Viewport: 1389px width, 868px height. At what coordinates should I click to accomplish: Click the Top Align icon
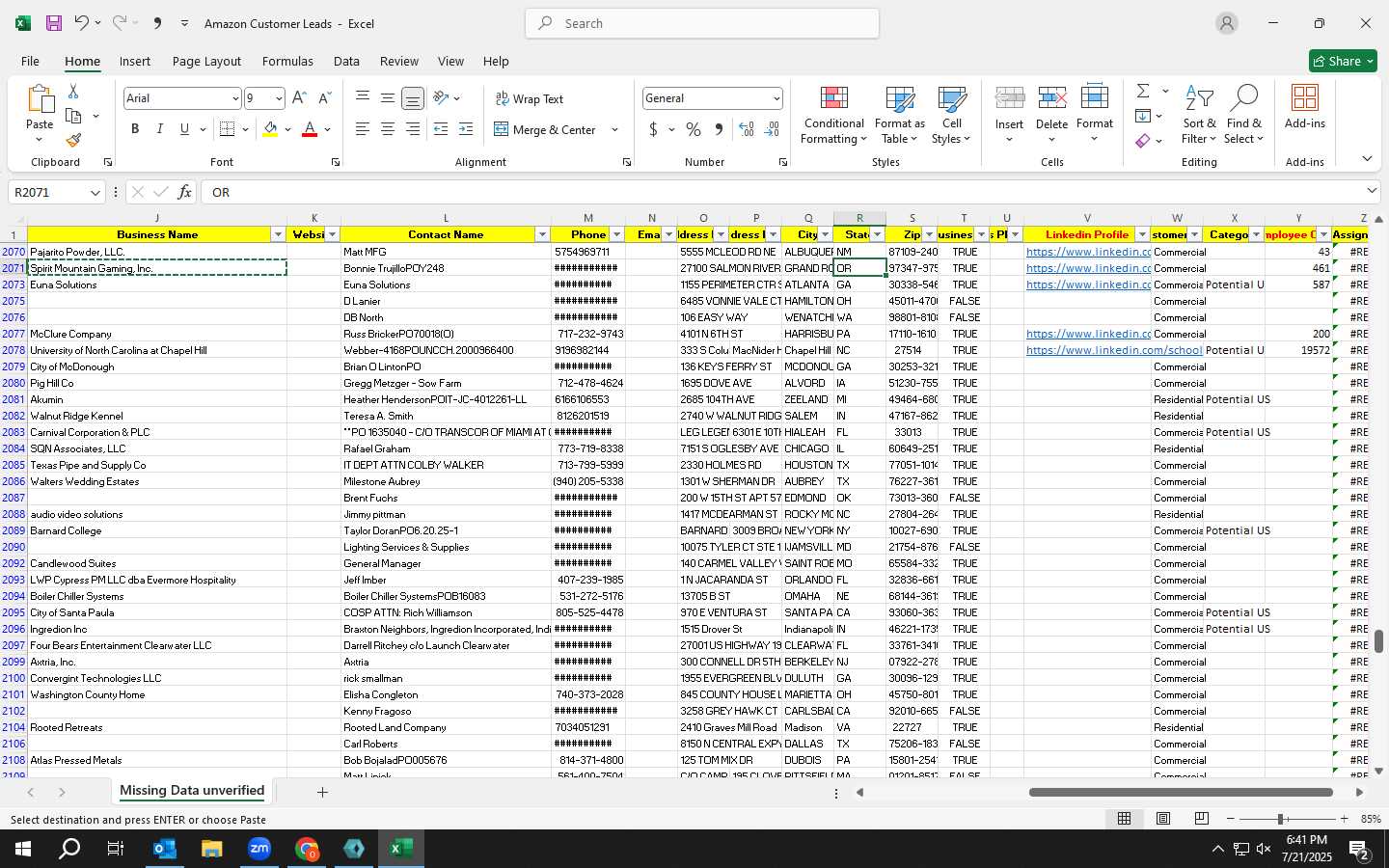click(x=362, y=98)
